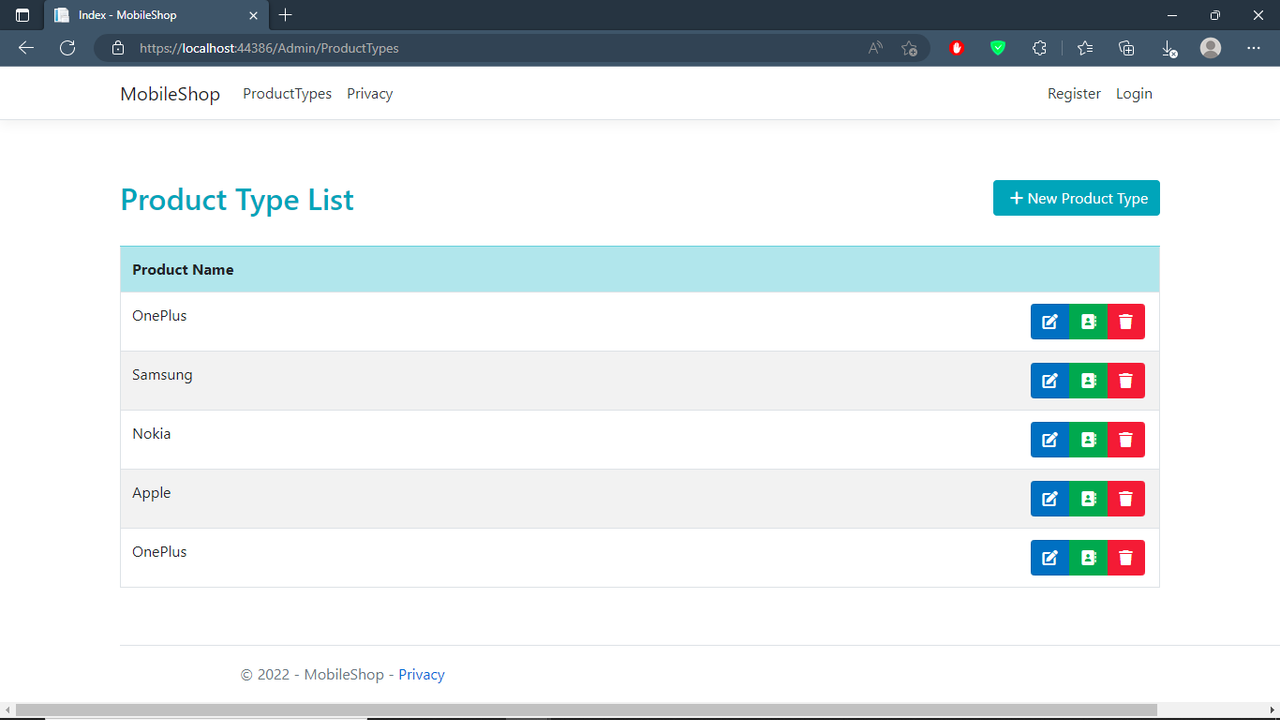Add this page to favorites
The height and width of the screenshot is (720, 1280).
pyautogui.click(x=909, y=48)
